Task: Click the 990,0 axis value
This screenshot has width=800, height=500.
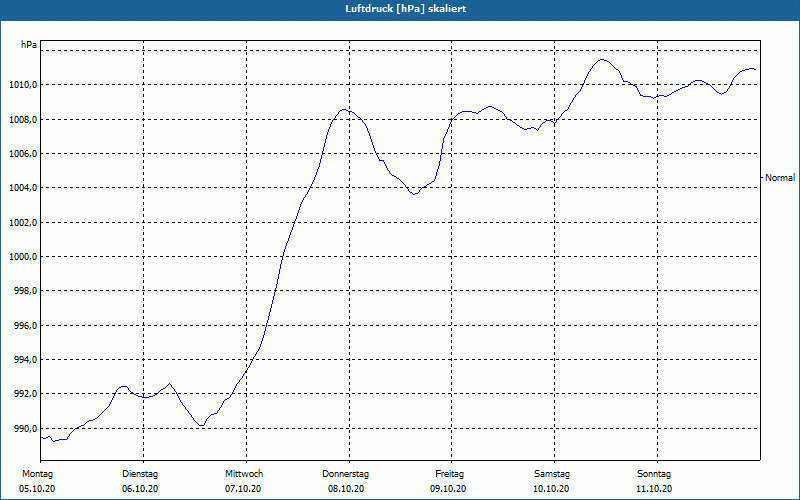Action: point(25,429)
